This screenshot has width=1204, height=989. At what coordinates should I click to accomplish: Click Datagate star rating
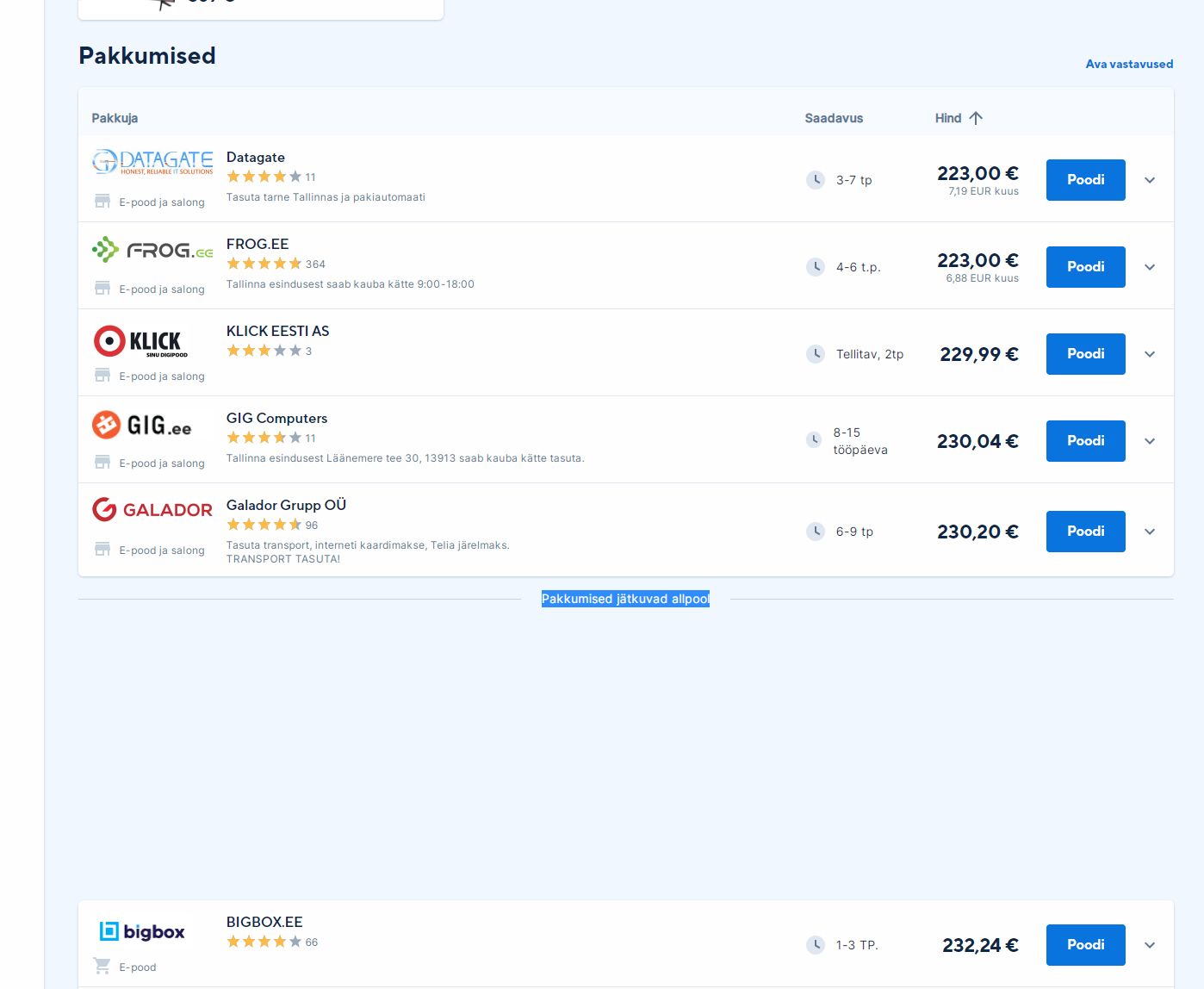click(x=264, y=177)
